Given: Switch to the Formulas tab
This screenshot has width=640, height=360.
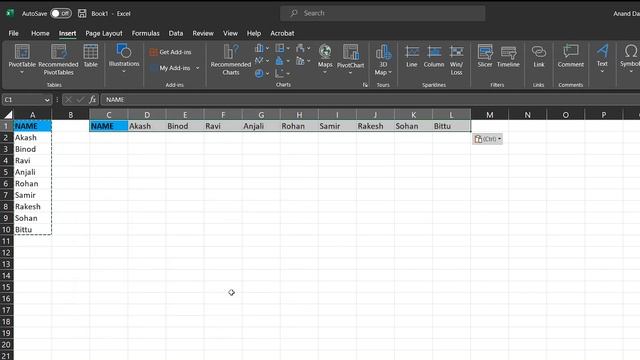Looking at the screenshot, I should click(x=145, y=33).
